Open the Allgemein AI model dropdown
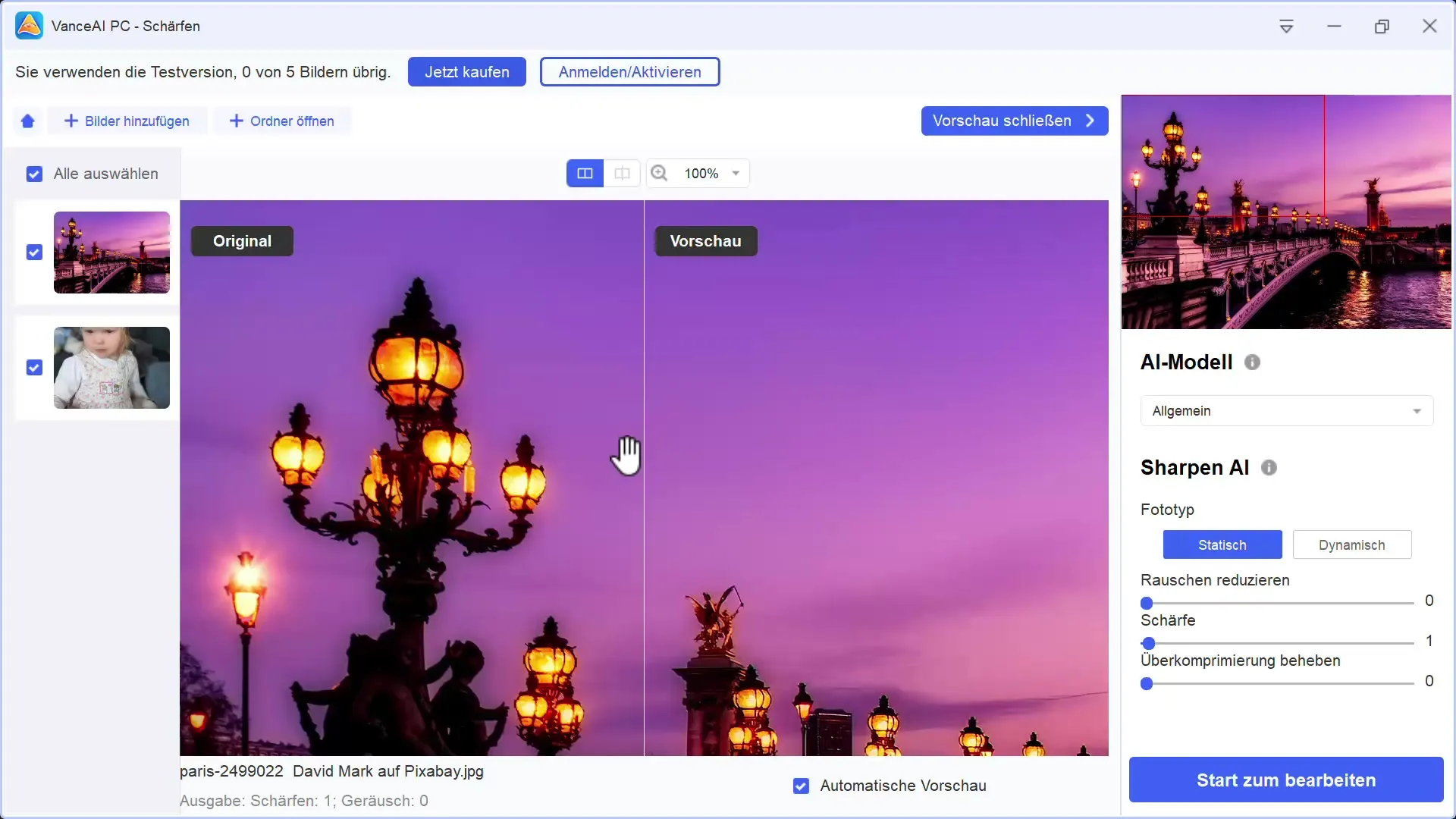1456x819 pixels. [x=1287, y=411]
